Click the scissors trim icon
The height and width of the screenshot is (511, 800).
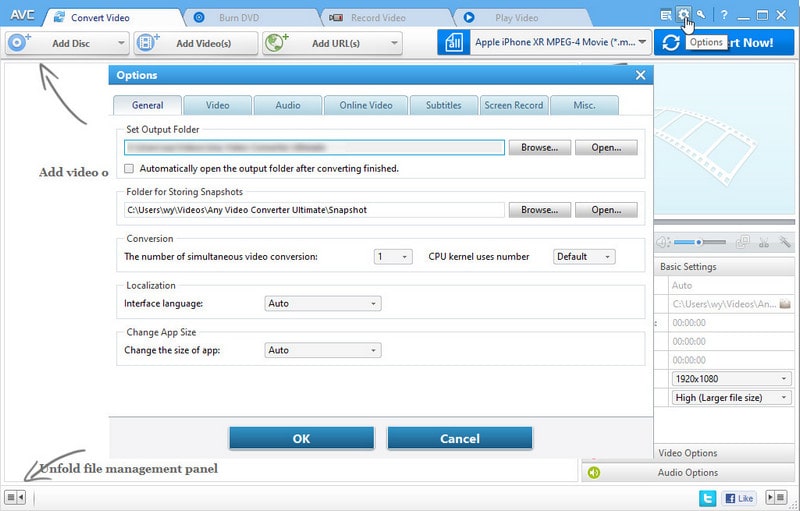(764, 242)
